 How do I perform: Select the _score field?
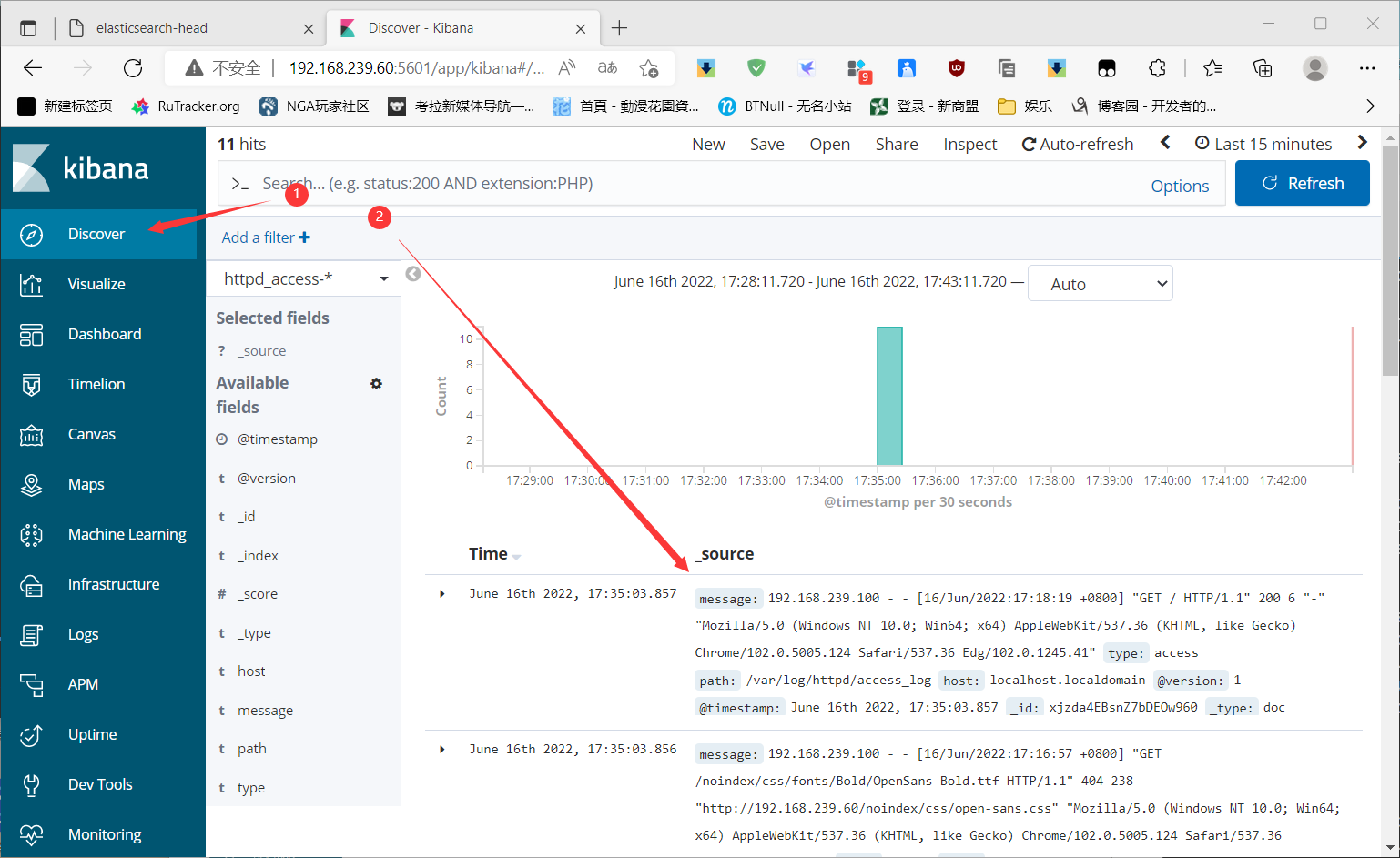coord(258,594)
